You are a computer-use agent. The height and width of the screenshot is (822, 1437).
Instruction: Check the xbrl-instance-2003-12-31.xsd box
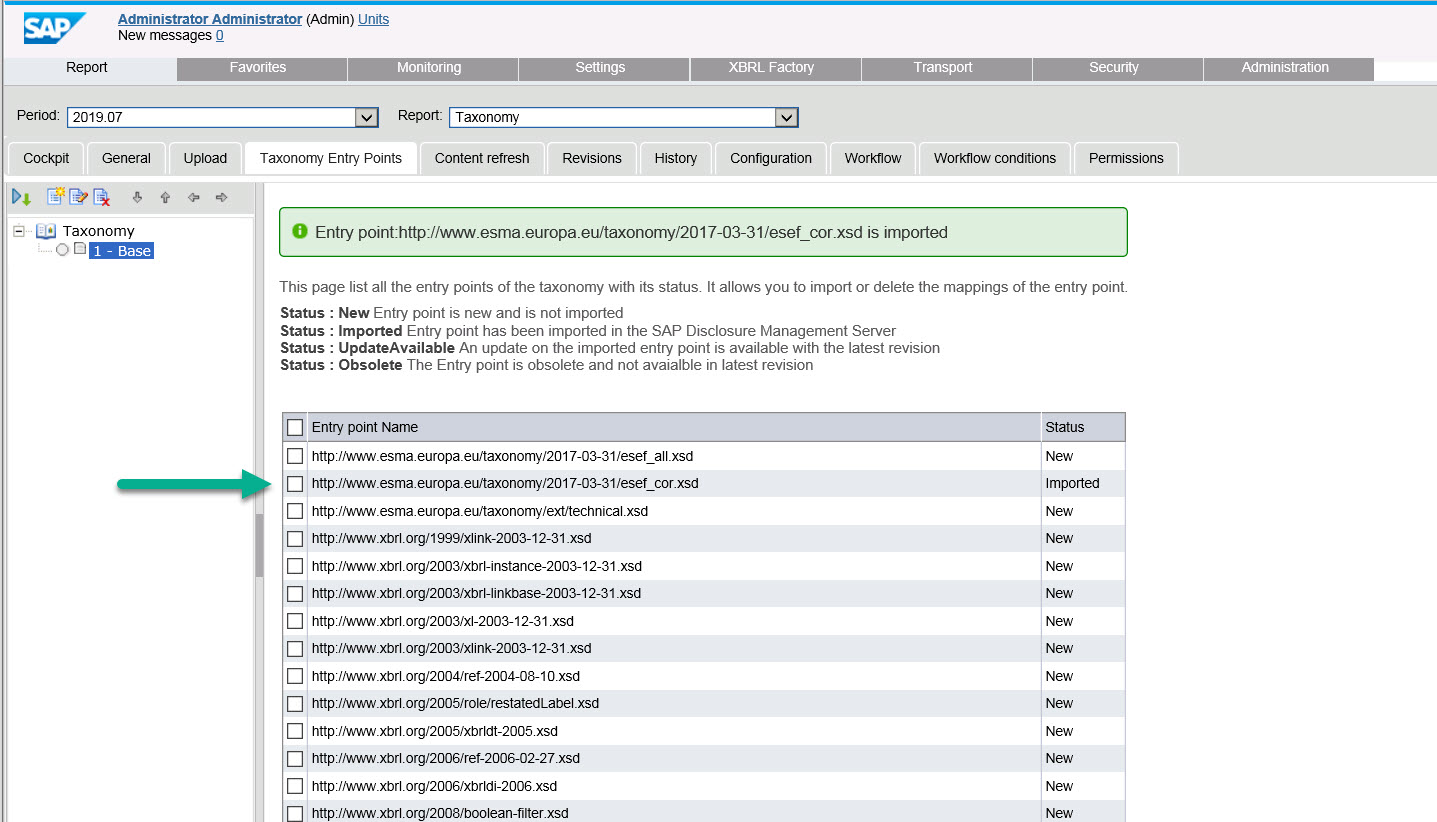(x=295, y=566)
